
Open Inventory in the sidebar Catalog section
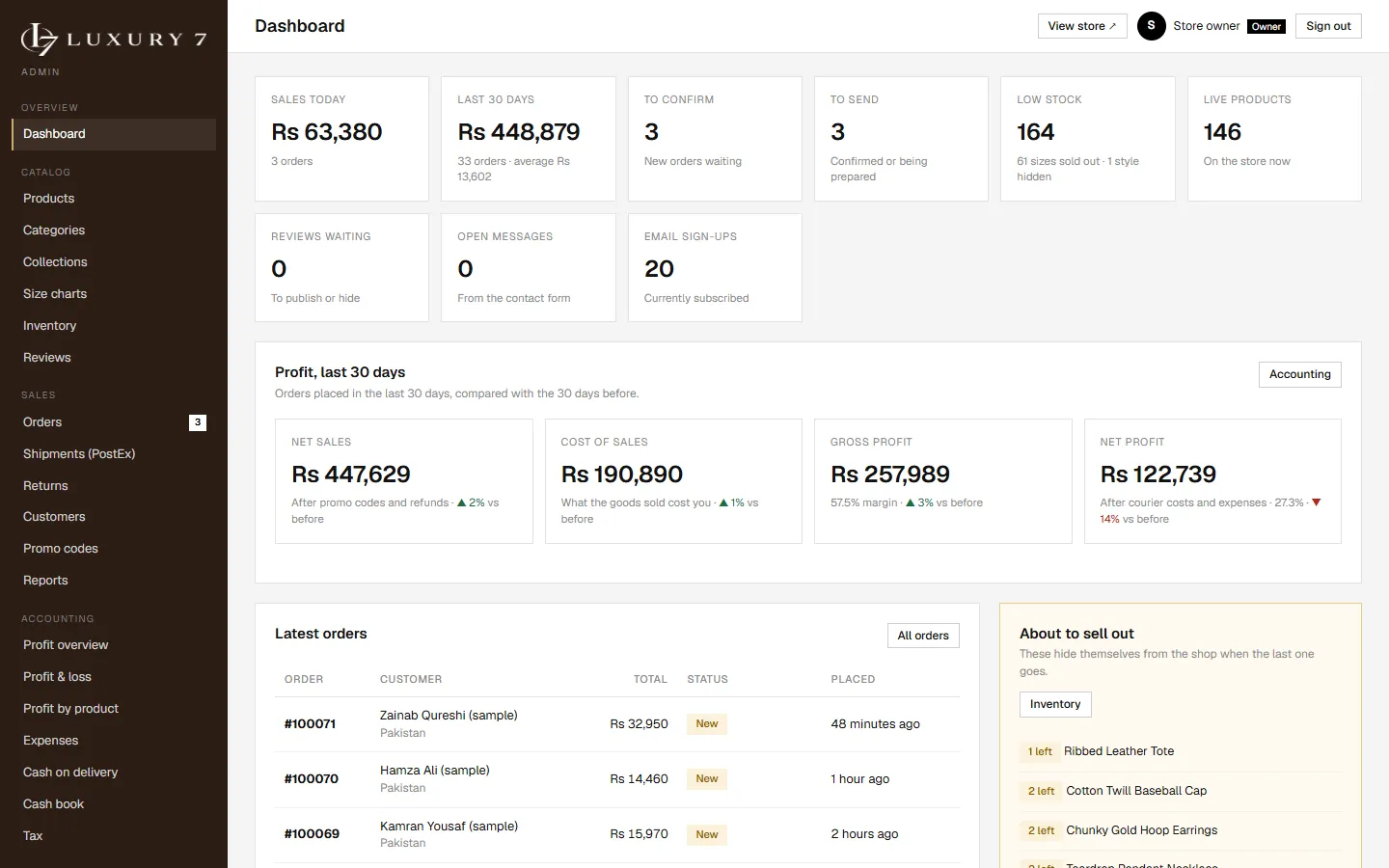click(114, 326)
